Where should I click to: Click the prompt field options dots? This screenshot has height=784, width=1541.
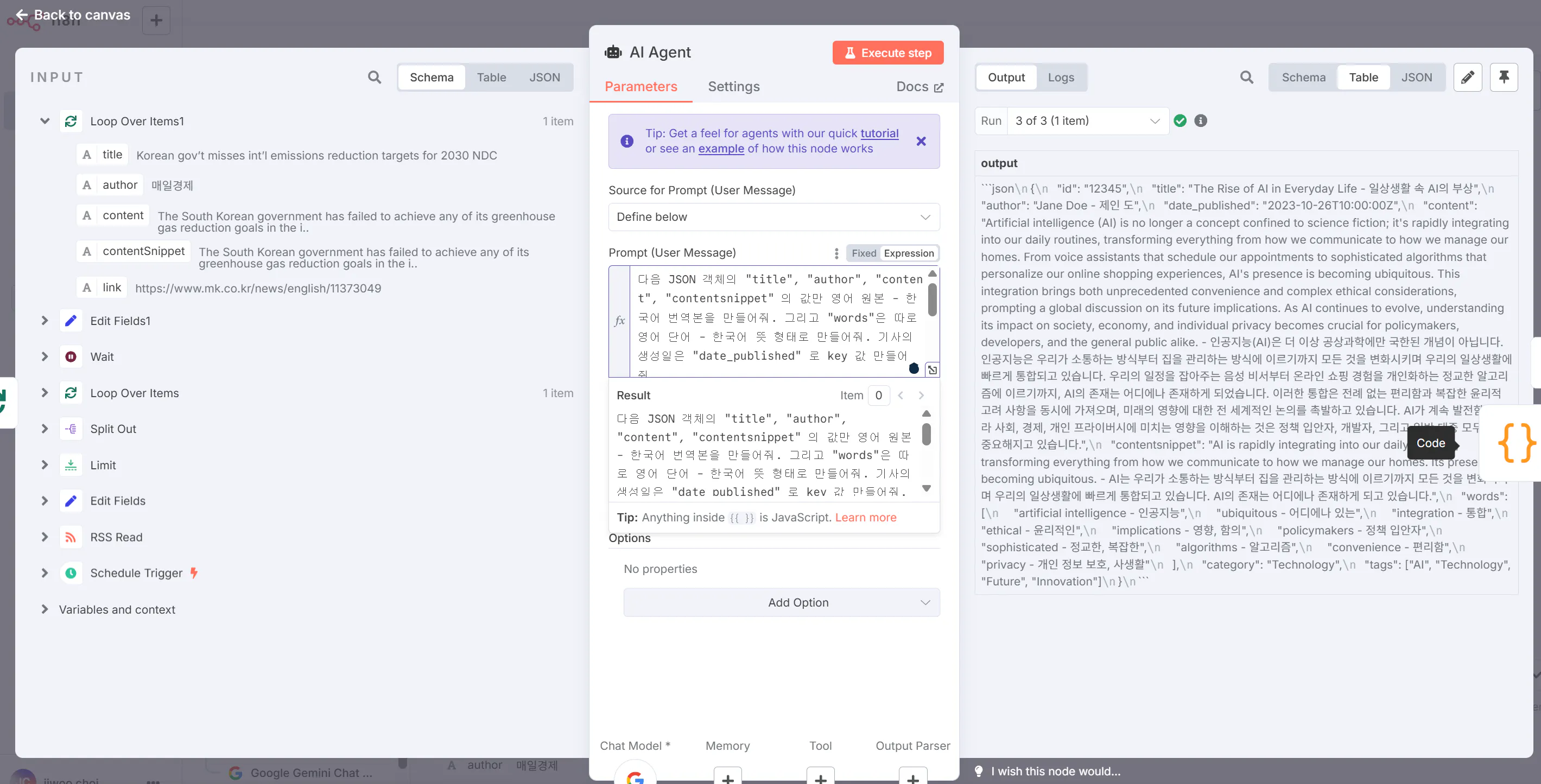836,253
